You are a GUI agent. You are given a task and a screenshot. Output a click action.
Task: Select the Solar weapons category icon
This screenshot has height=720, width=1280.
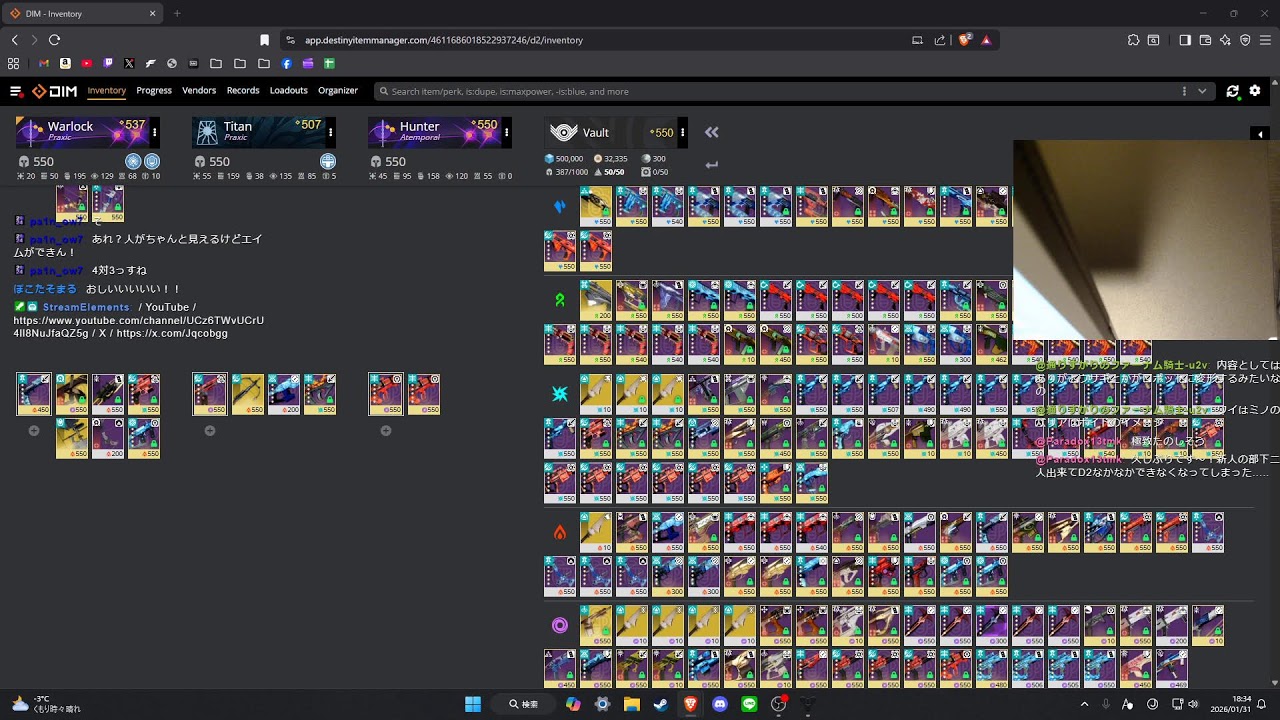point(560,532)
